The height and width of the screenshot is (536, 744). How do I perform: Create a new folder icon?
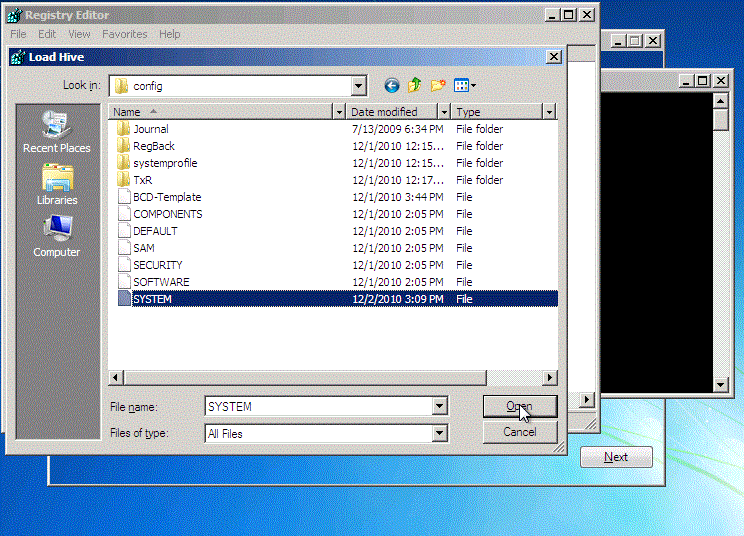[x=438, y=85]
